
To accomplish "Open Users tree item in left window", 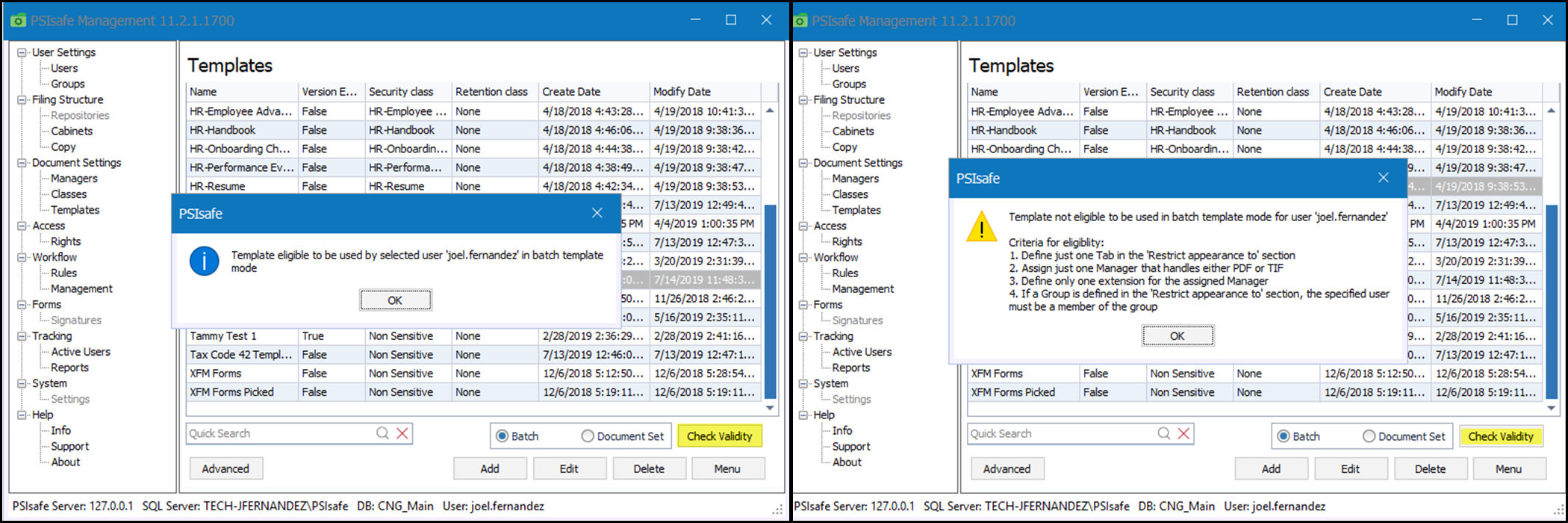I will pyautogui.click(x=64, y=68).
